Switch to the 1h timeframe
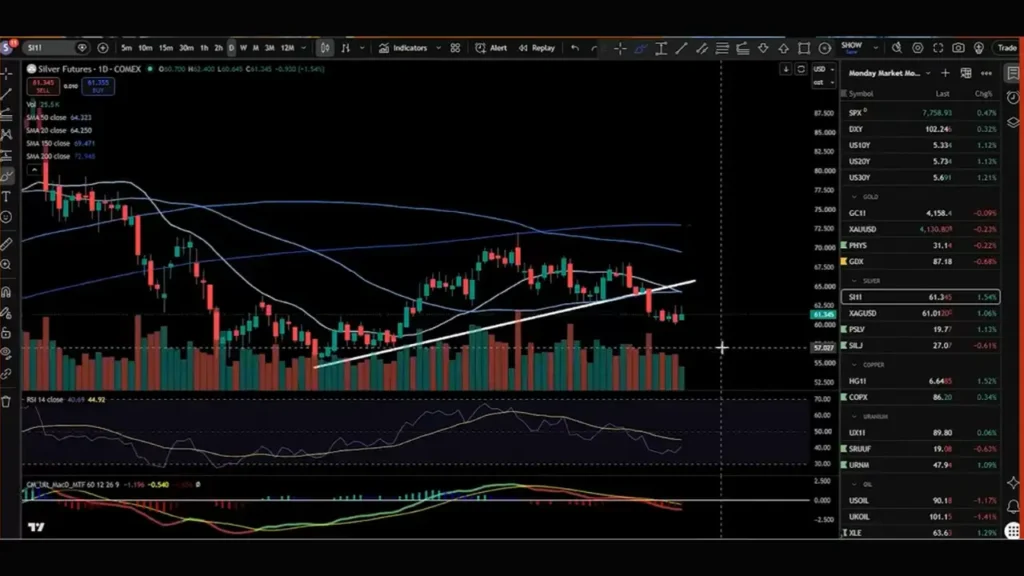This screenshot has height=576, width=1024. point(204,48)
